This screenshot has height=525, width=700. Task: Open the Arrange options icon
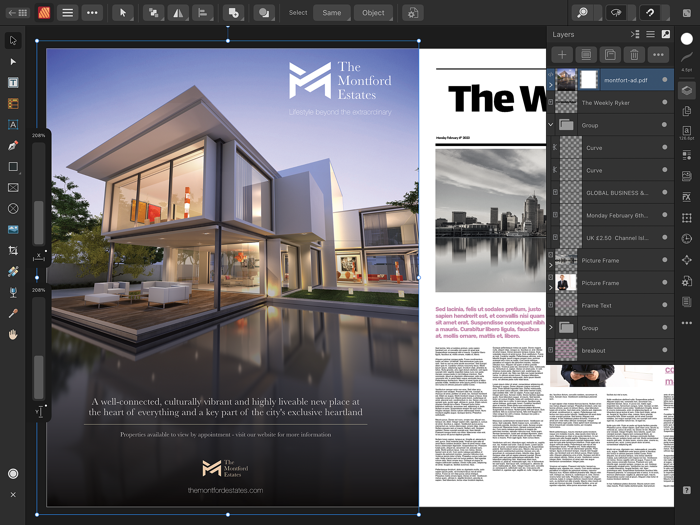tap(154, 12)
